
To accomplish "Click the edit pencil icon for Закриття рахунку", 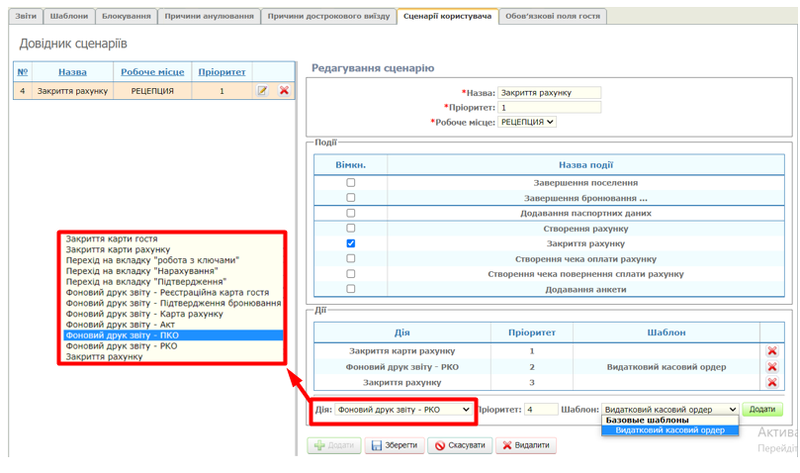I will coord(262,91).
